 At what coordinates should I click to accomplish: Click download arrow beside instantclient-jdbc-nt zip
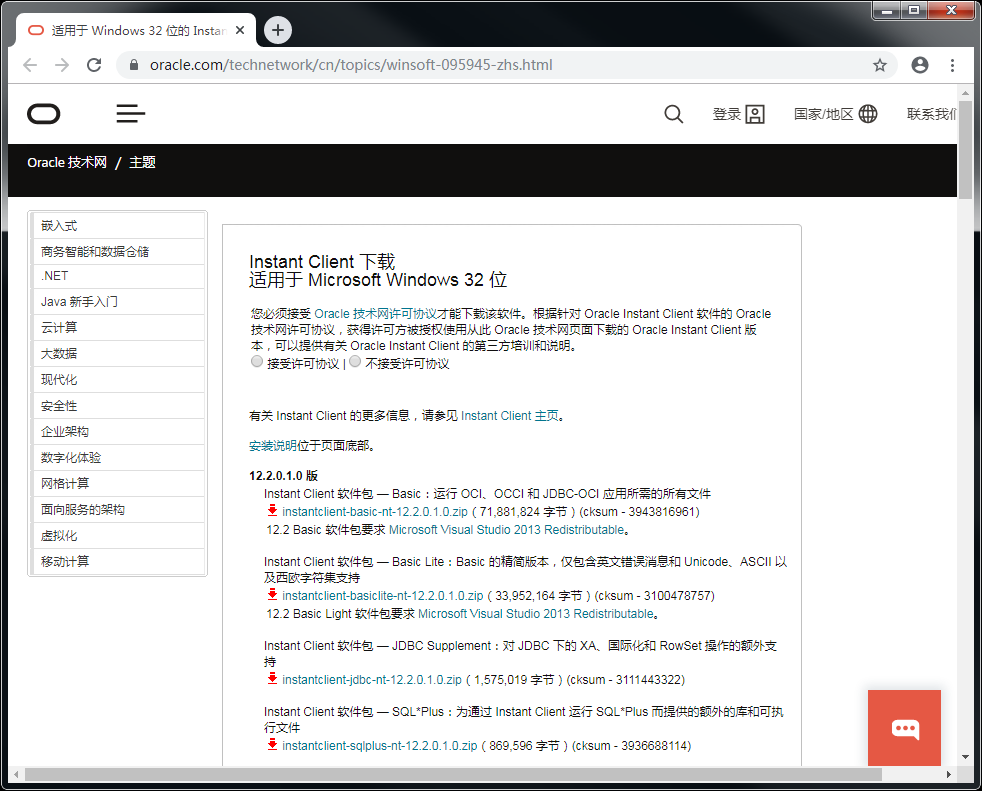click(272, 678)
